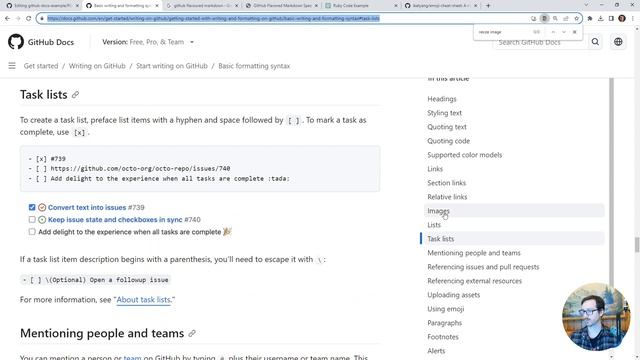This screenshot has height=360, width=640.
Task: Bookmark this page with the star icon
Action: [576, 18]
